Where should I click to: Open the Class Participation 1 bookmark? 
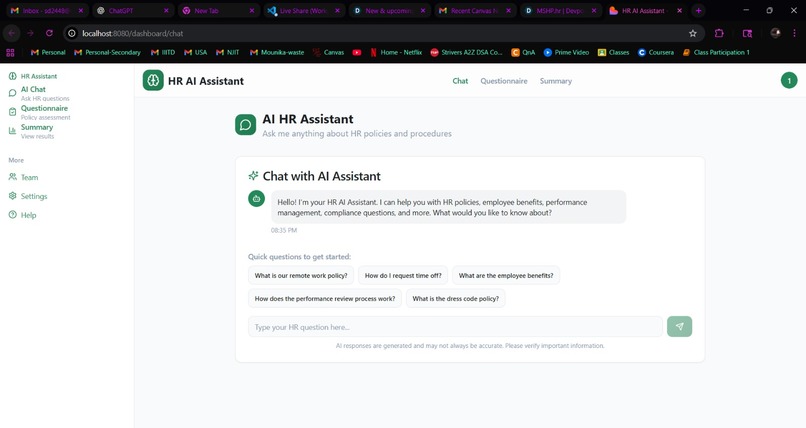[x=716, y=52]
